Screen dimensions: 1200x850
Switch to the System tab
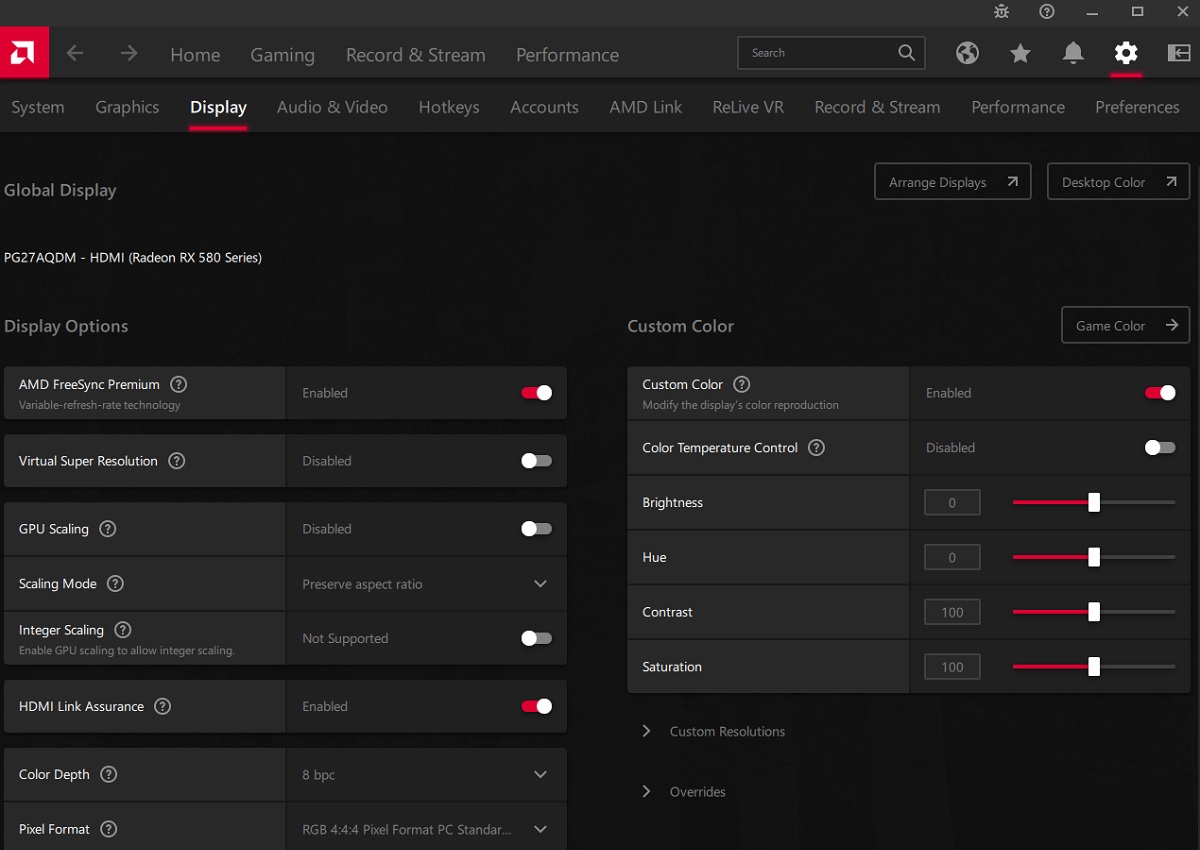(x=38, y=107)
